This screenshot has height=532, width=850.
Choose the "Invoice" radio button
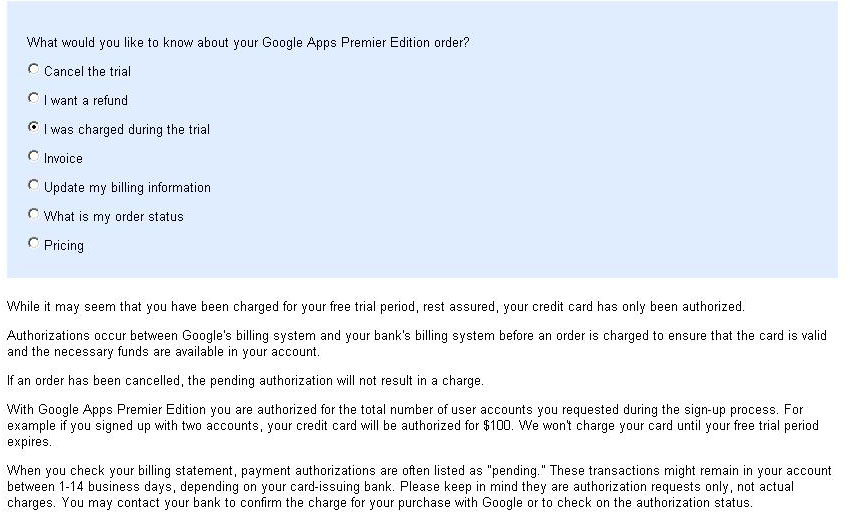[x=34, y=156]
